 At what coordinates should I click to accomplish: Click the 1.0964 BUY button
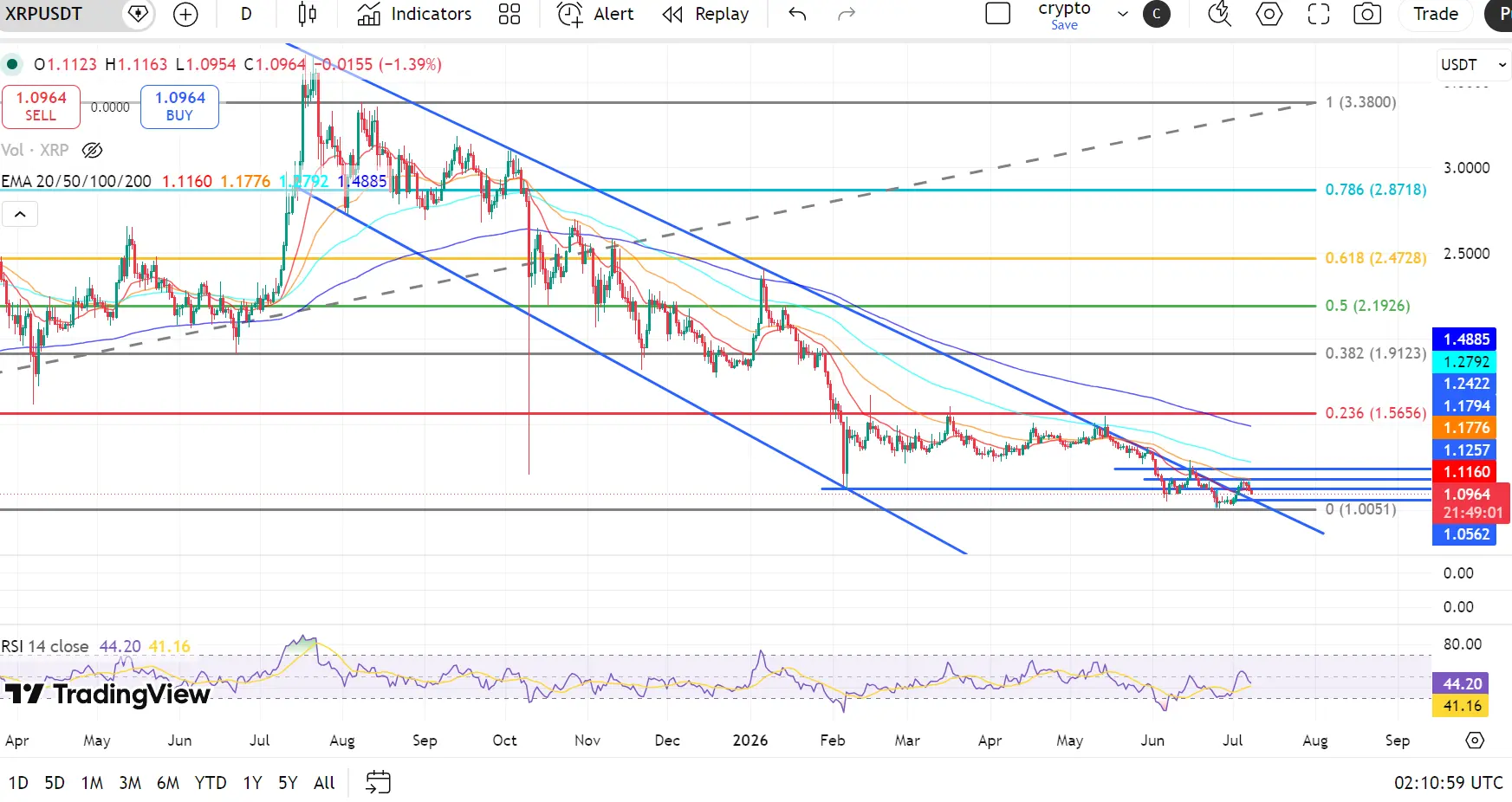pos(179,107)
